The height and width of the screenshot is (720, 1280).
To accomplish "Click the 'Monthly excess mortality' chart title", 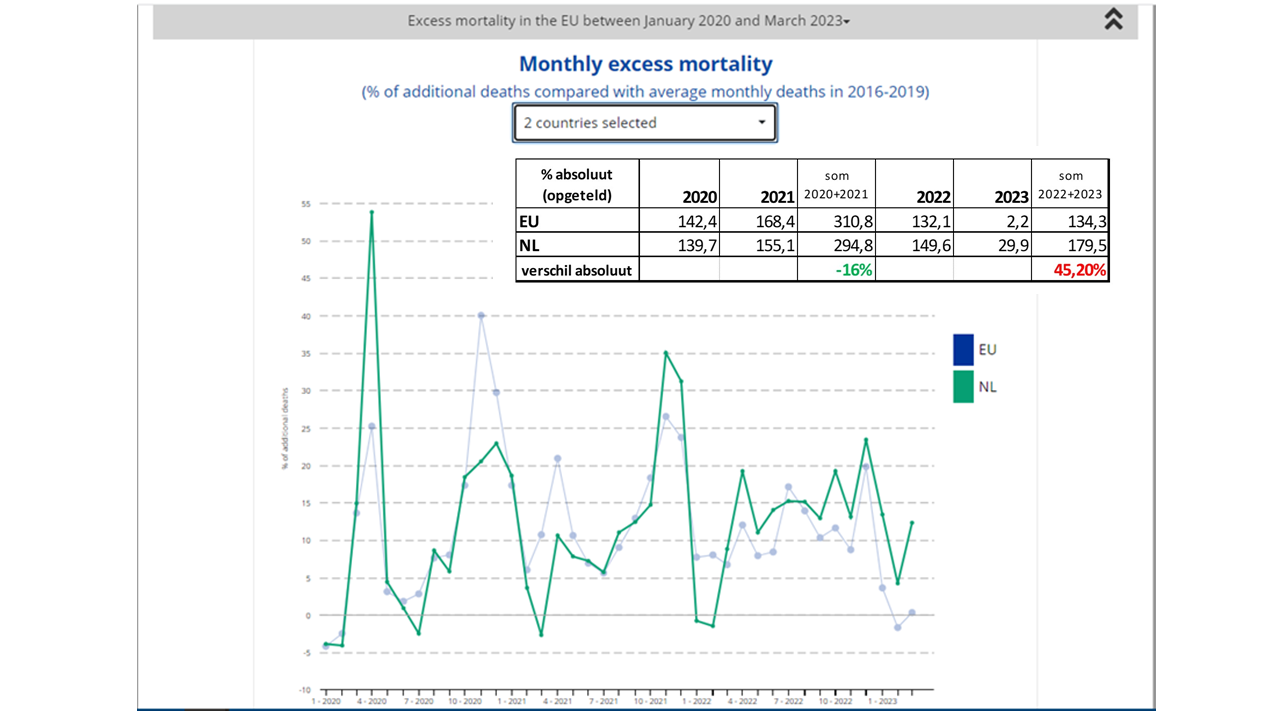I will 645,64.
